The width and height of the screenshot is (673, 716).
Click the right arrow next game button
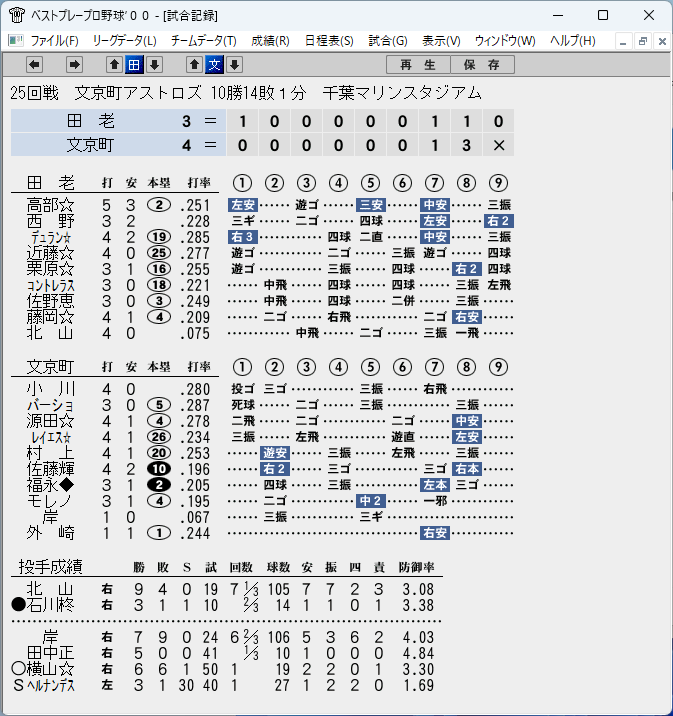click(74, 64)
